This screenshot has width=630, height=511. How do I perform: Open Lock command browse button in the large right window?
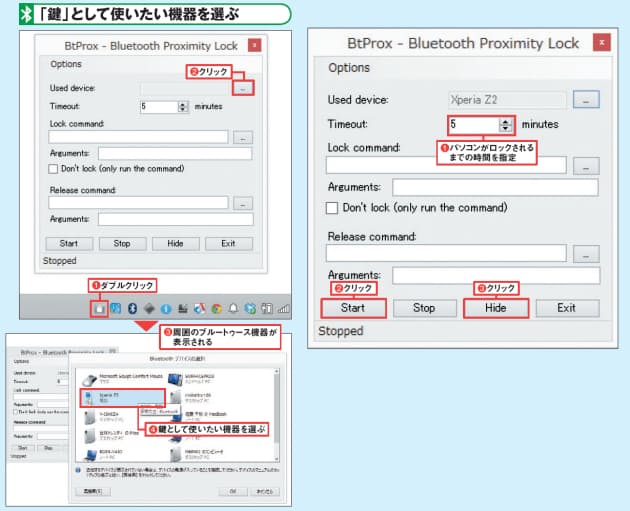click(x=586, y=165)
